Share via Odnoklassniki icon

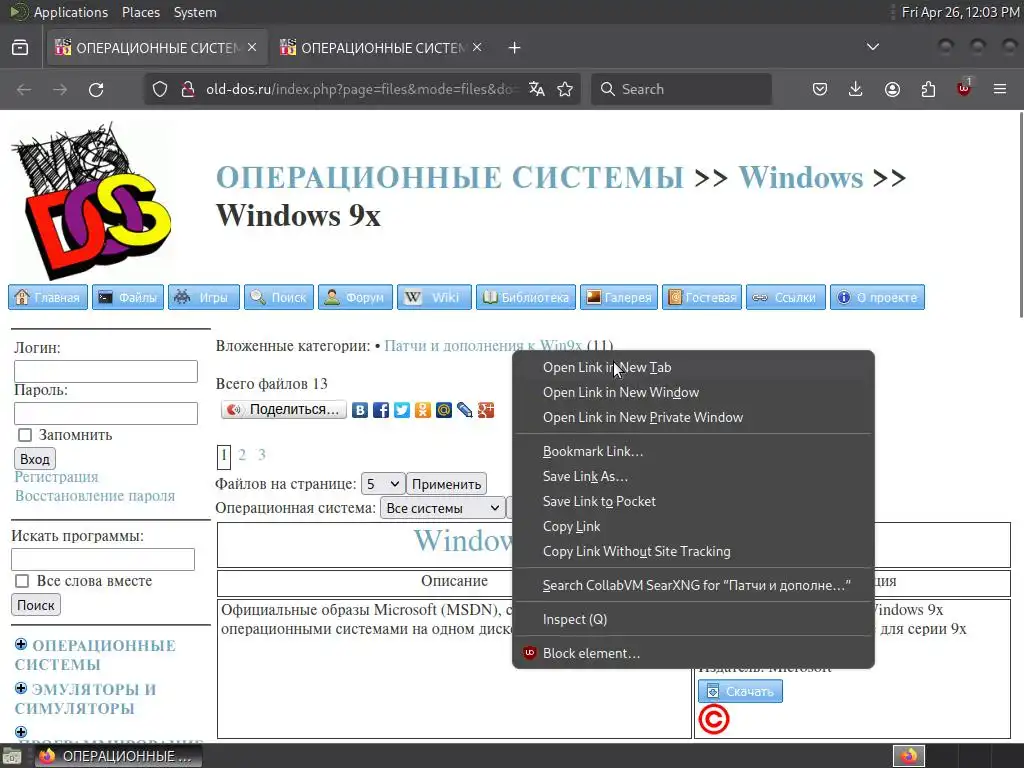(423, 410)
